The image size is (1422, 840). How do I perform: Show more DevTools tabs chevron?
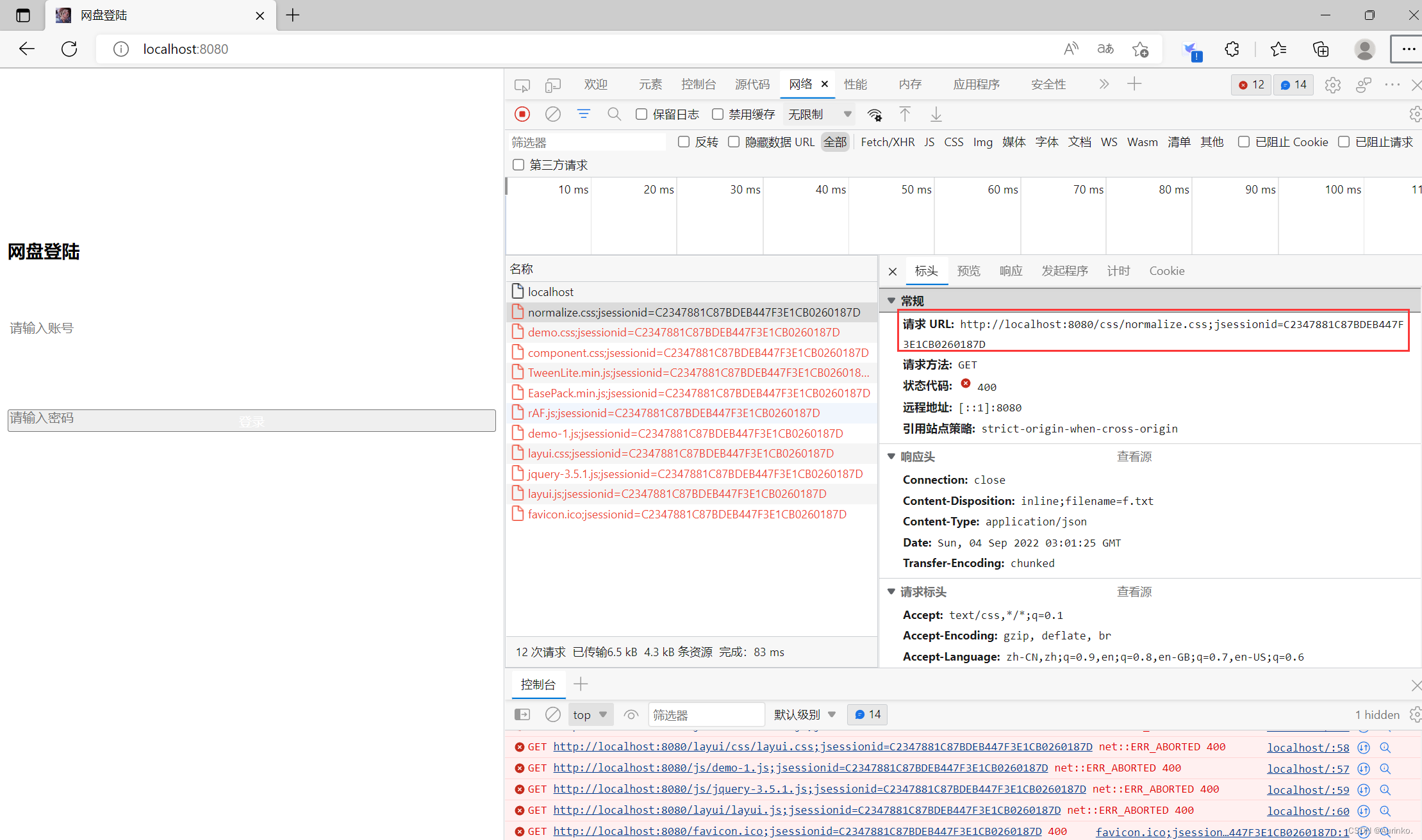point(1104,84)
